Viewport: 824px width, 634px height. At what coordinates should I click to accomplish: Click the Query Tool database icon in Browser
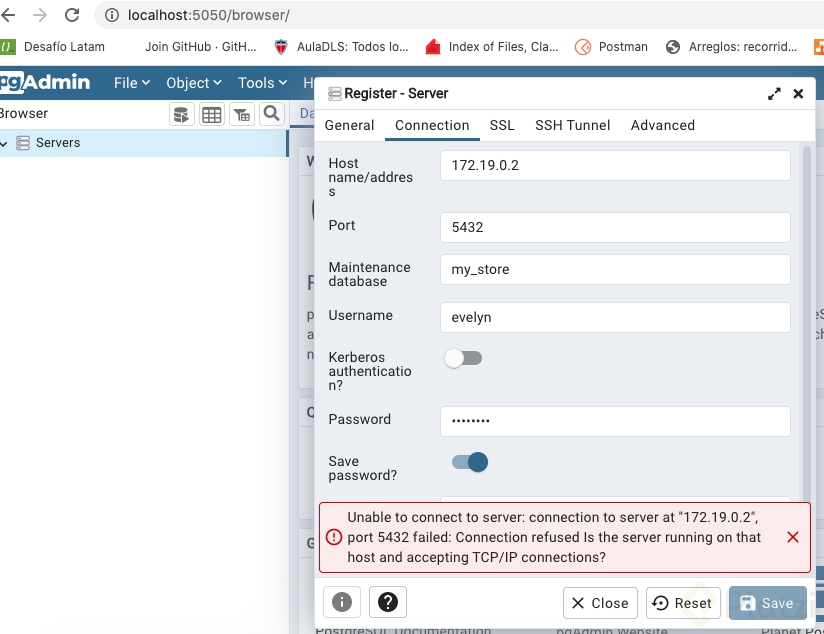point(181,114)
